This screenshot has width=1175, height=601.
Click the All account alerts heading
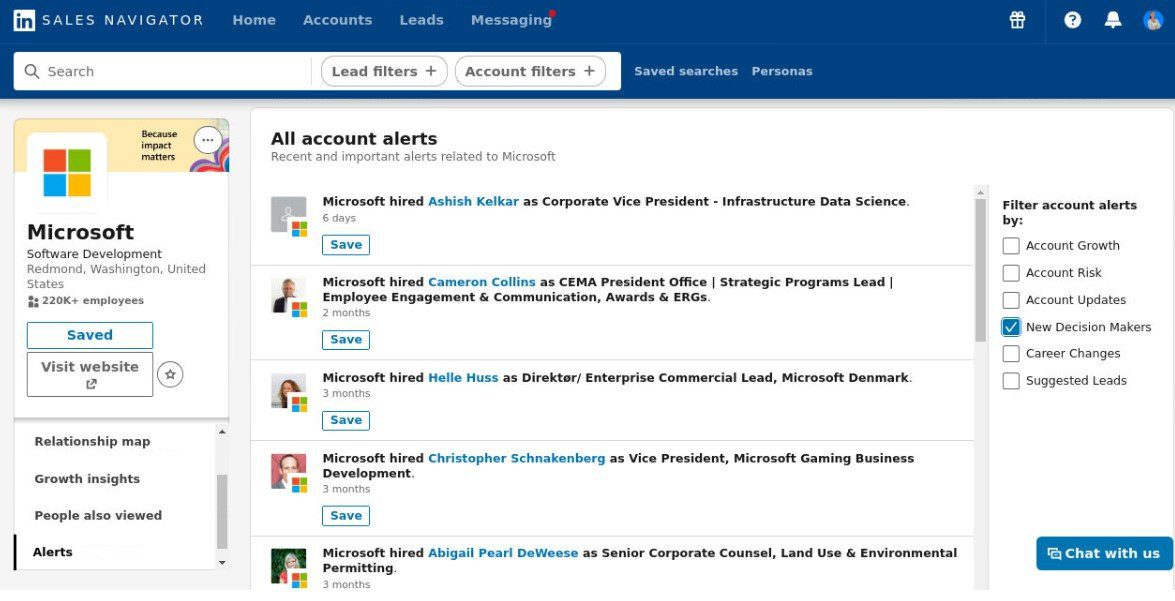pos(354,139)
